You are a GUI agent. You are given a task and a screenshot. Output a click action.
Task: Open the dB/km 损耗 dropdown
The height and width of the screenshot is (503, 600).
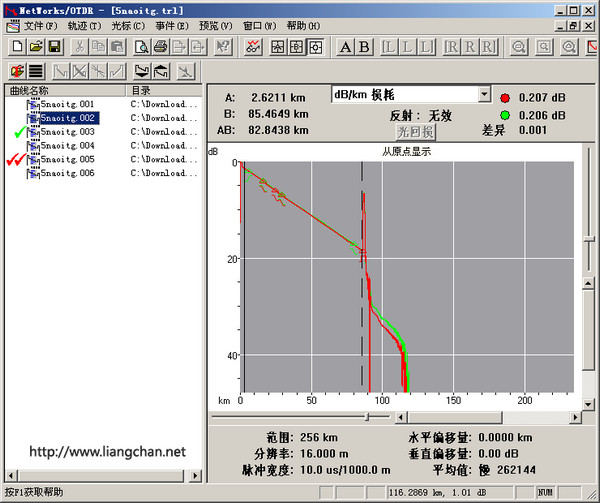click(484, 94)
